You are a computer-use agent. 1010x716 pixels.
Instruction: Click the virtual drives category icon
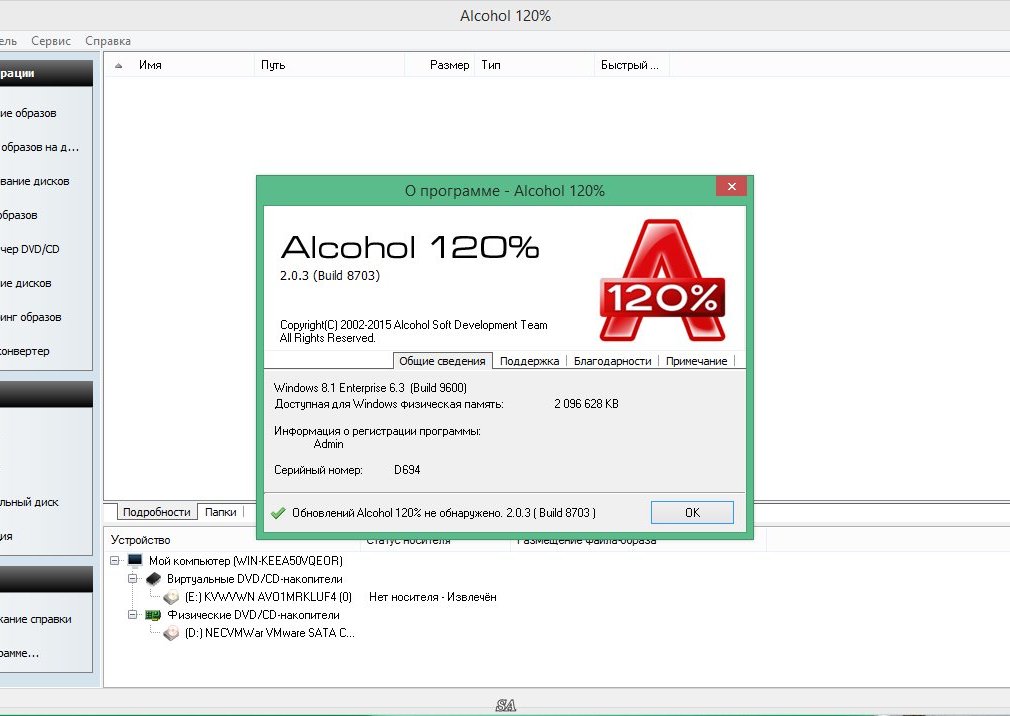point(153,579)
